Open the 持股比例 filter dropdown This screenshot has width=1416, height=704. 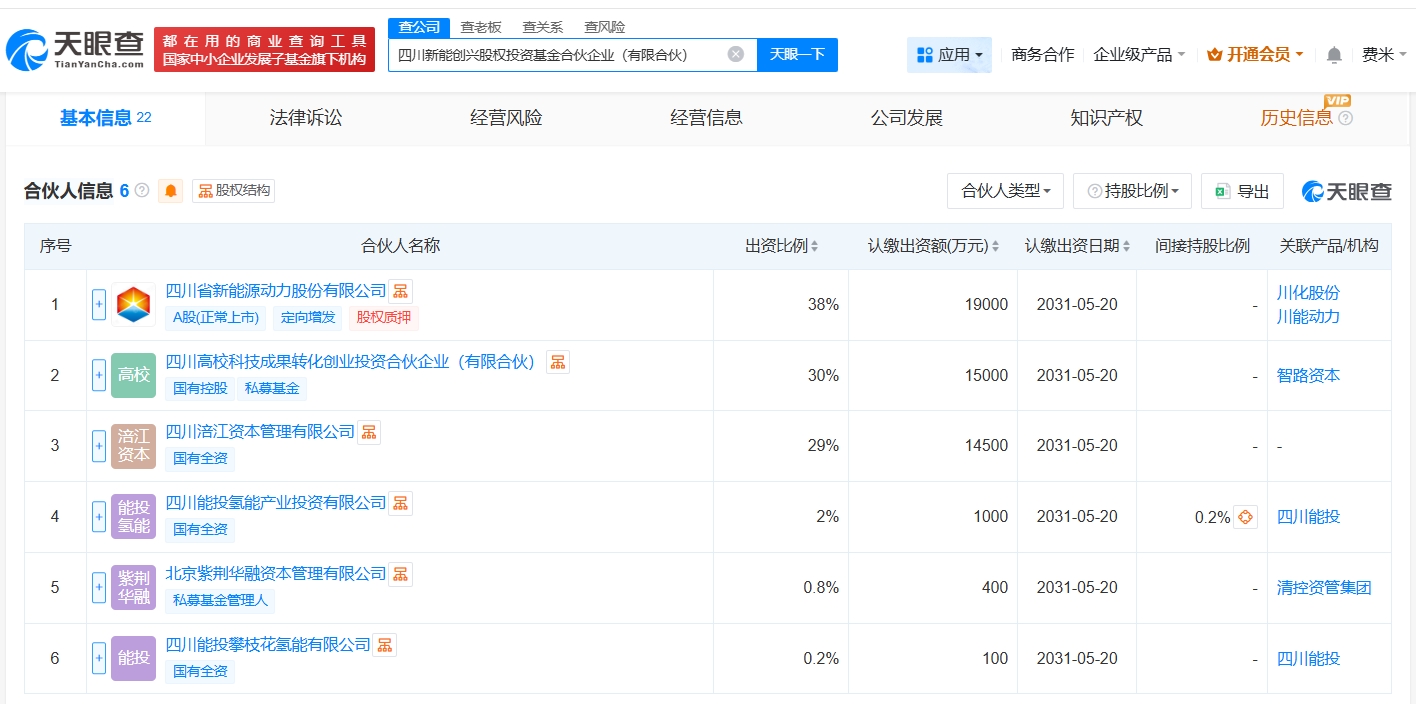(x=1132, y=191)
